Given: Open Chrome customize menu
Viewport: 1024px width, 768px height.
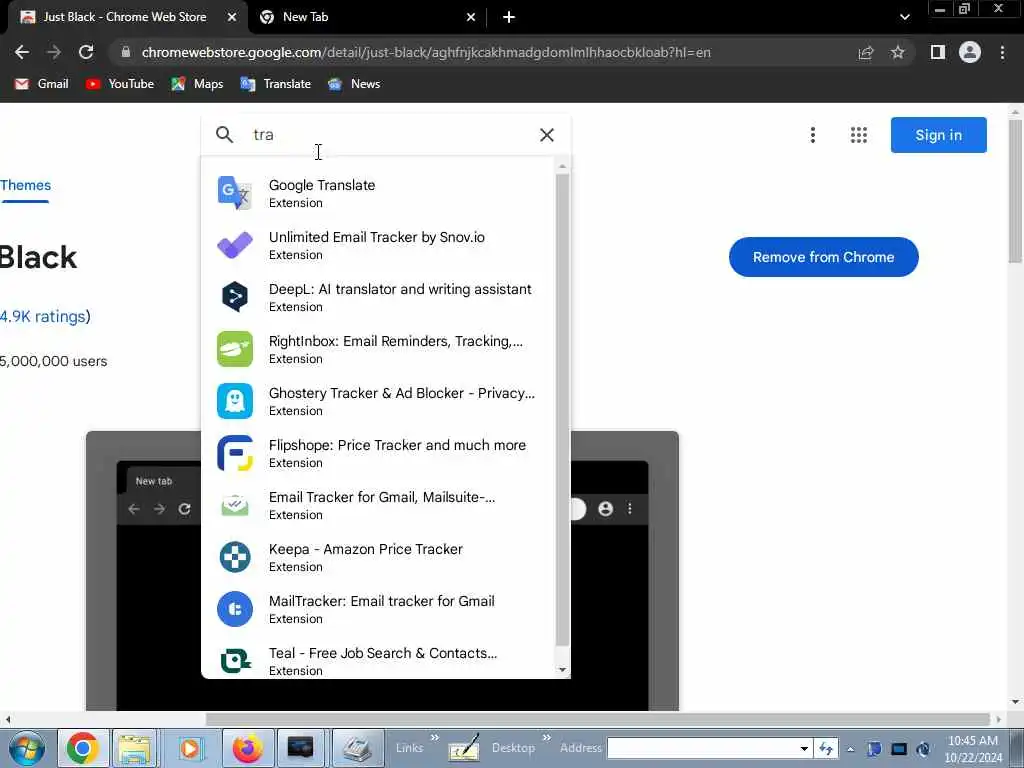Looking at the screenshot, I should coord(1002,52).
